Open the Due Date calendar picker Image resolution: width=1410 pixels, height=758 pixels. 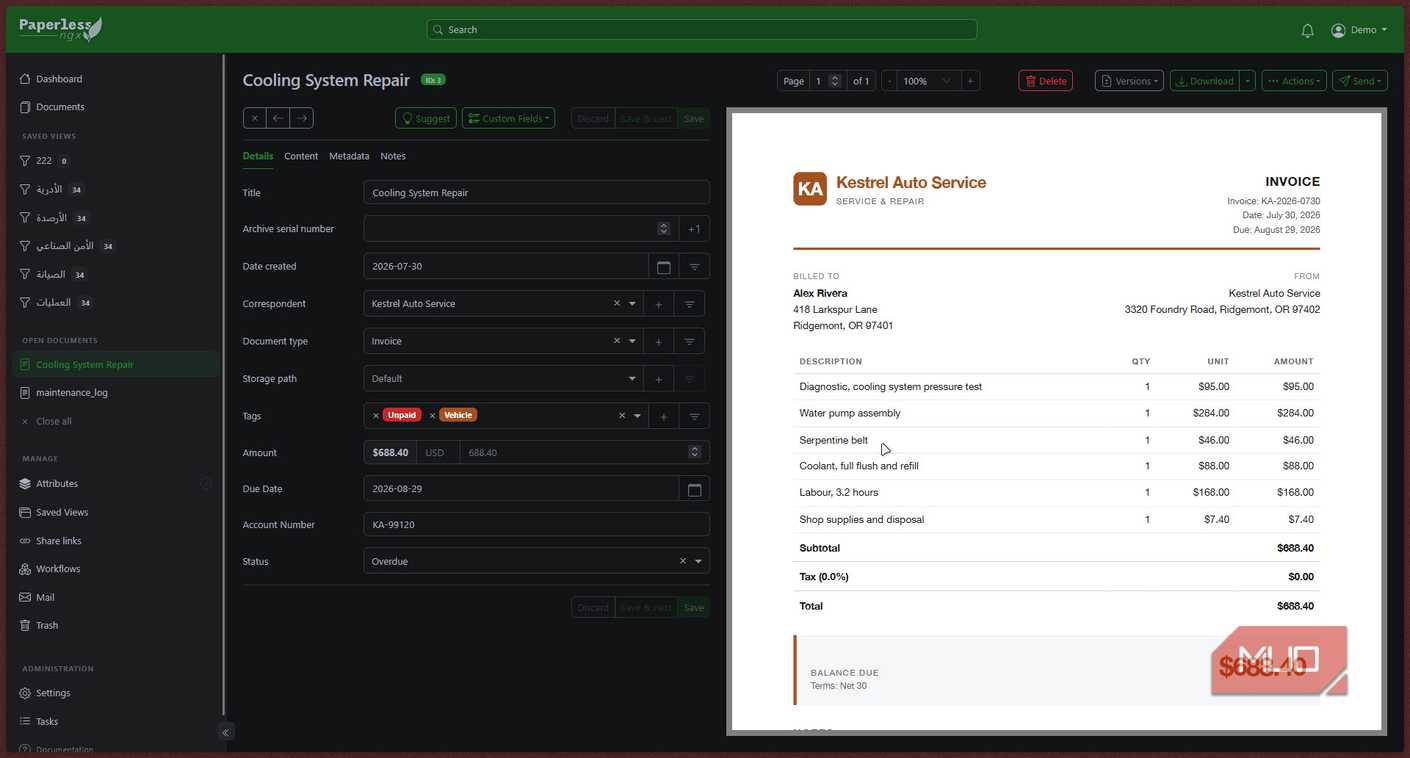click(x=694, y=489)
